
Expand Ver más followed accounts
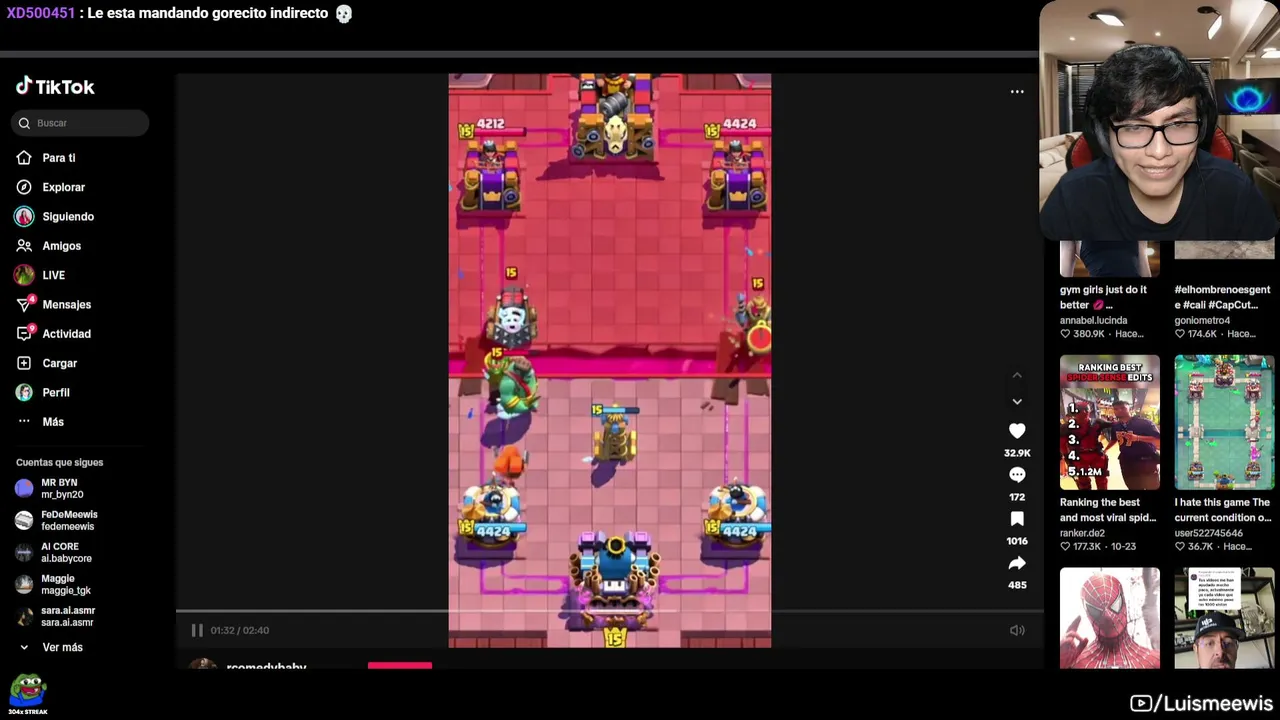pos(60,647)
